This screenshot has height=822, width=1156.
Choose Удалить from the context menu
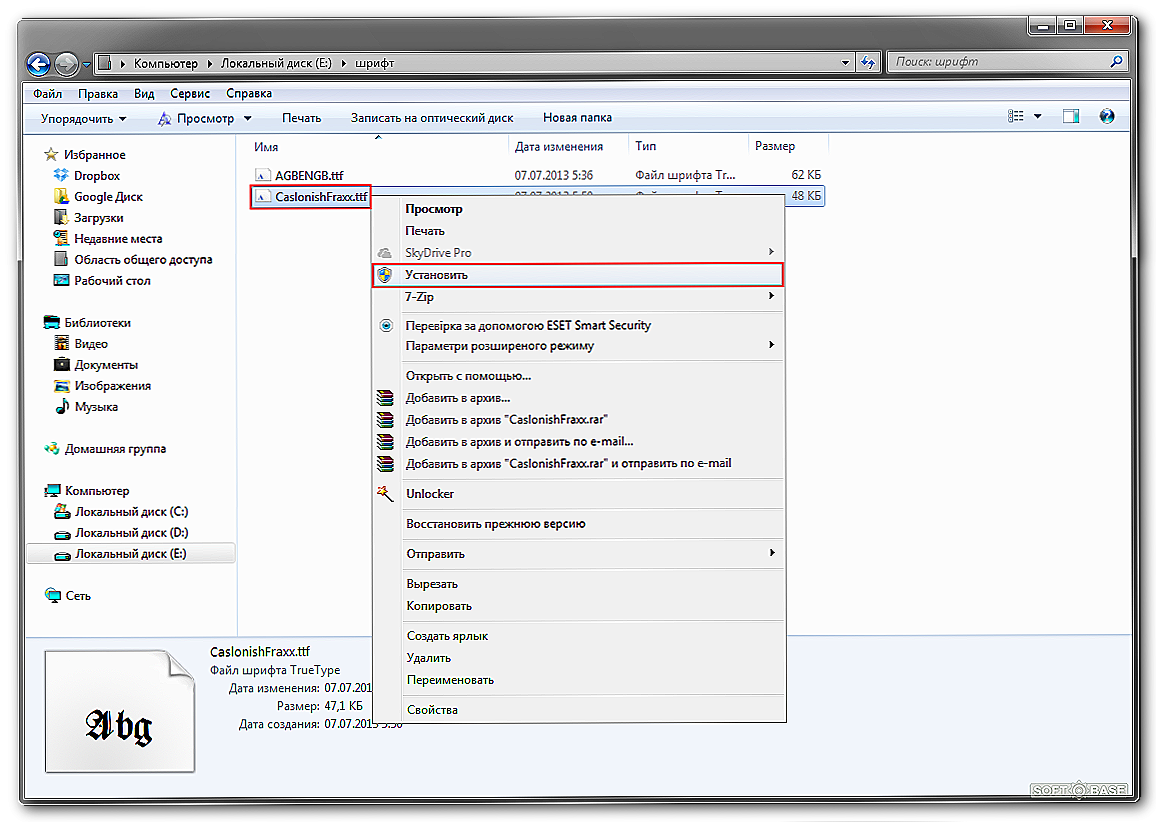pyautogui.click(x=428, y=658)
